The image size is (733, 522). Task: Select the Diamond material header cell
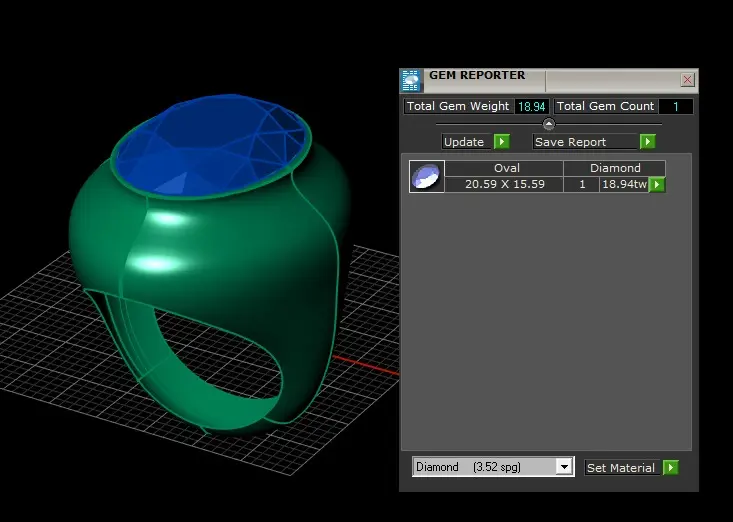tap(615, 168)
